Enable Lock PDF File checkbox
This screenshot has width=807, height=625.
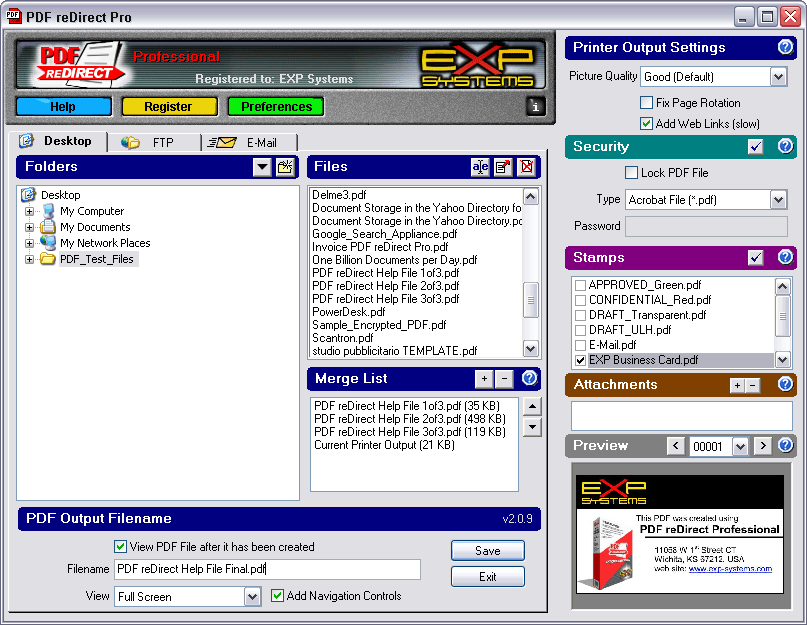click(x=631, y=172)
